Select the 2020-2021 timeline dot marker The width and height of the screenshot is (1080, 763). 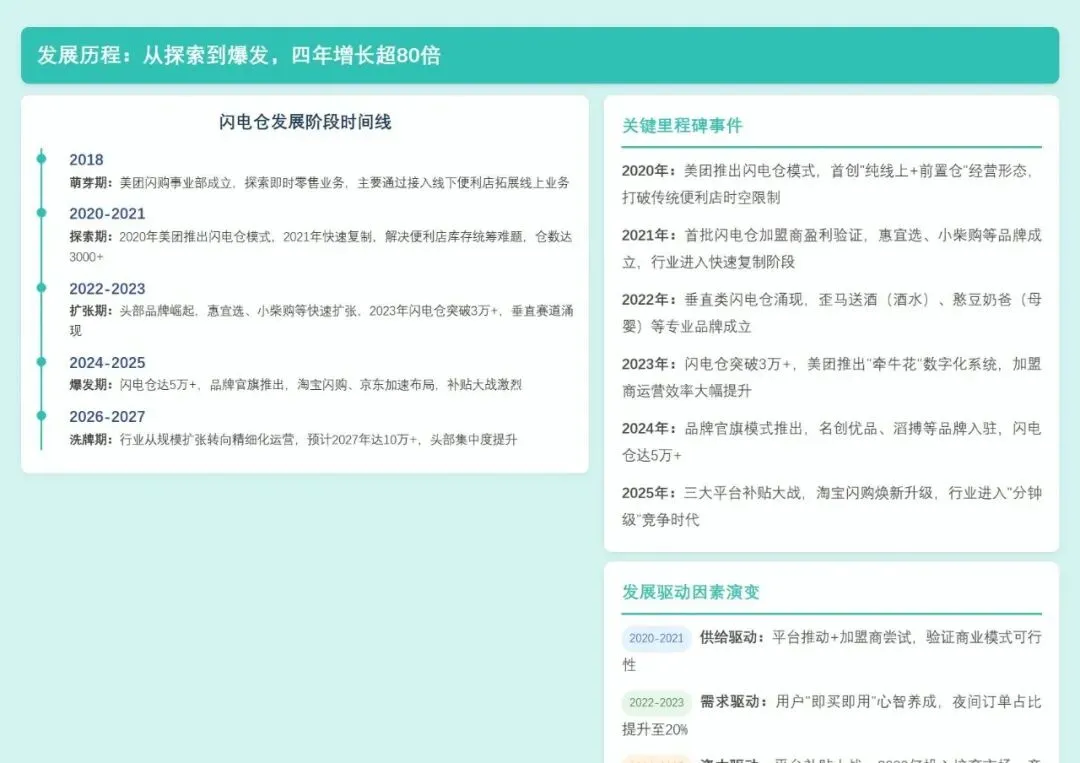pos(41,213)
